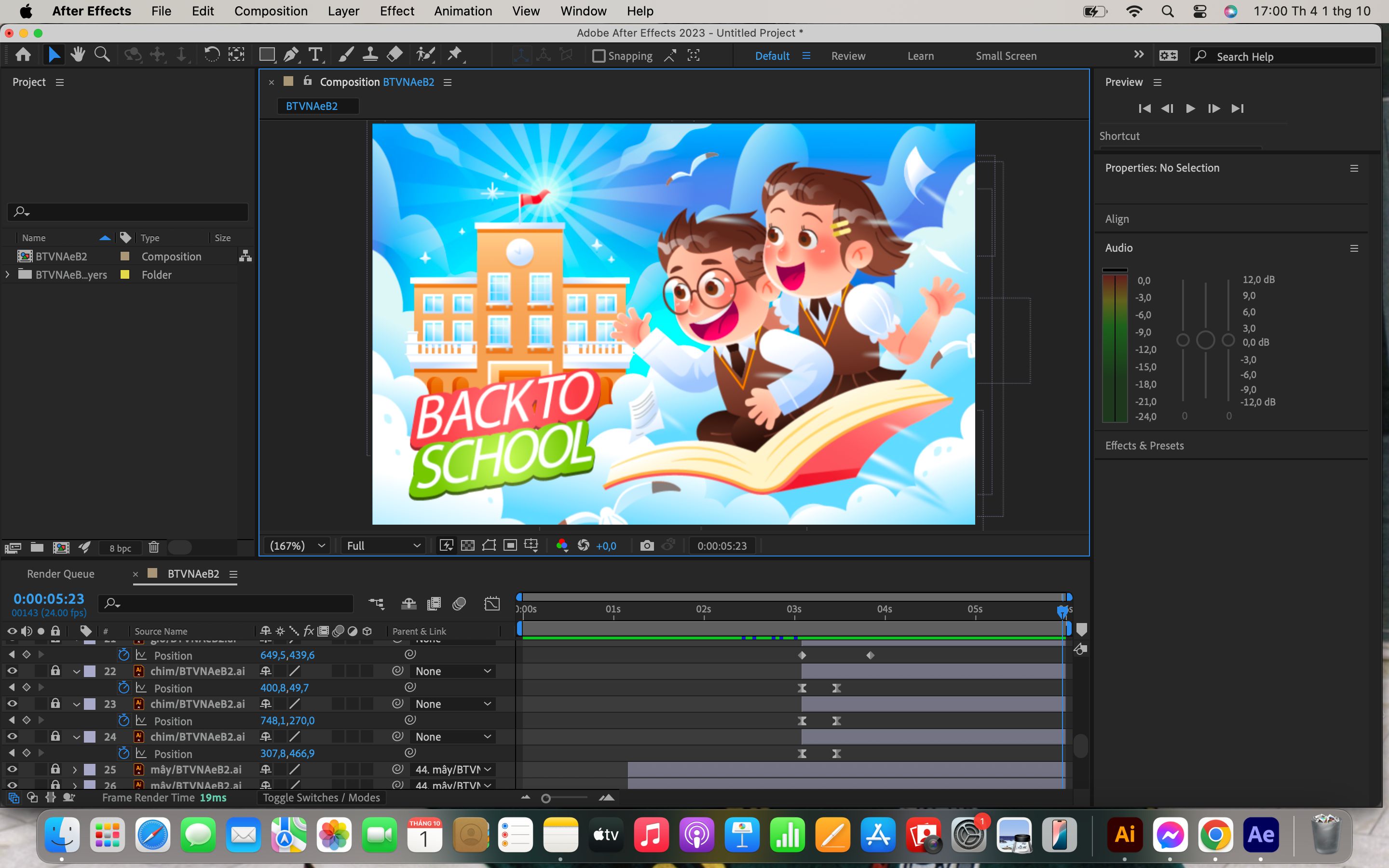This screenshot has height=868, width=1389.
Task: Play the preview
Action: pos(1190,108)
